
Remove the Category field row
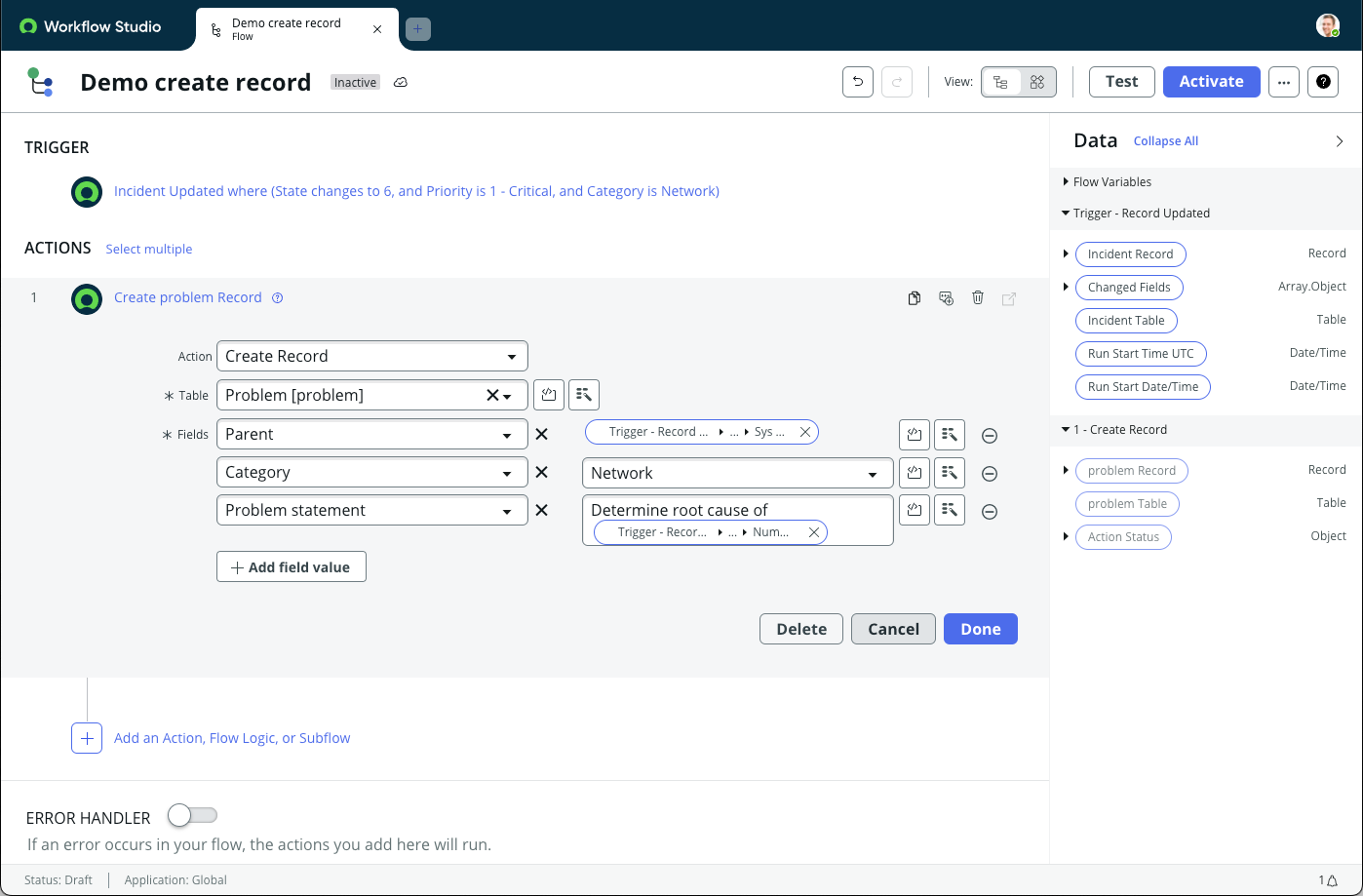point(990,474)
